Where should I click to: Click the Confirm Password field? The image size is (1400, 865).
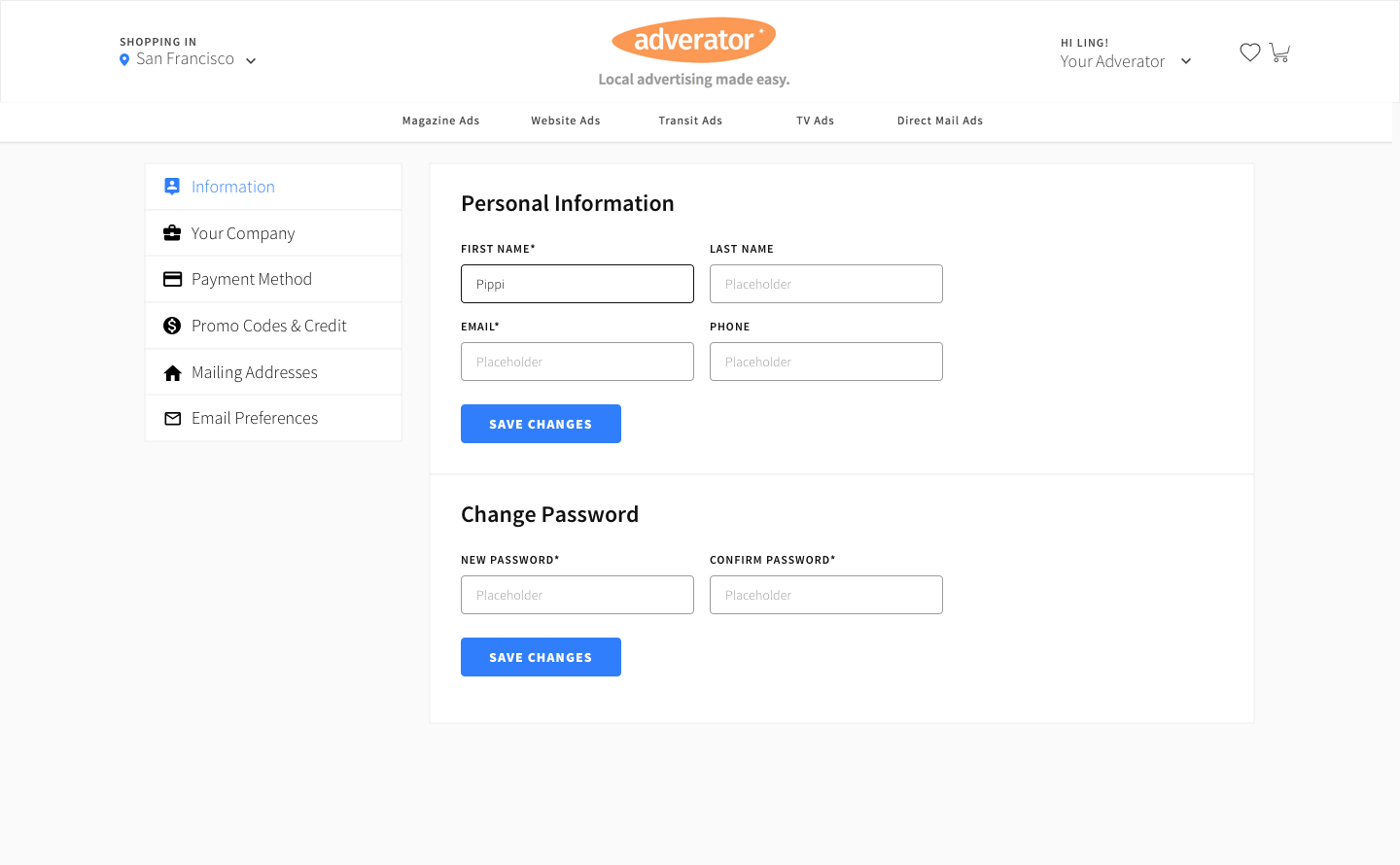[826, 595]
